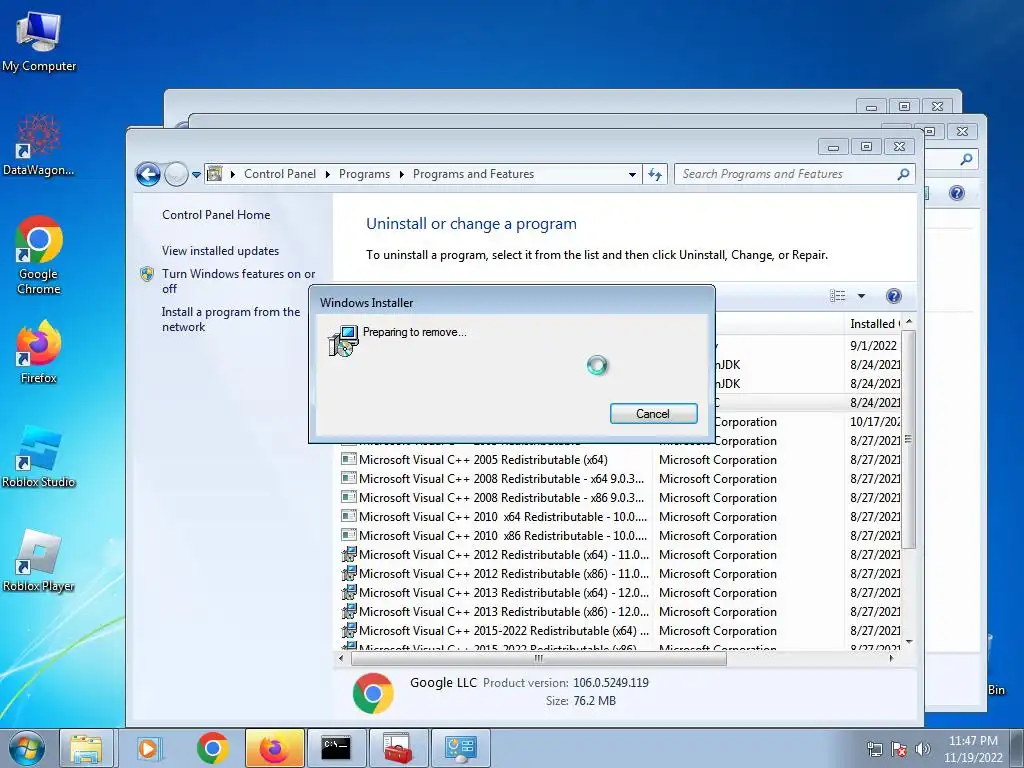Viewport: 1024px width, 768px height.
Task: Click the volume speaker tray icon
Action: 923,749
